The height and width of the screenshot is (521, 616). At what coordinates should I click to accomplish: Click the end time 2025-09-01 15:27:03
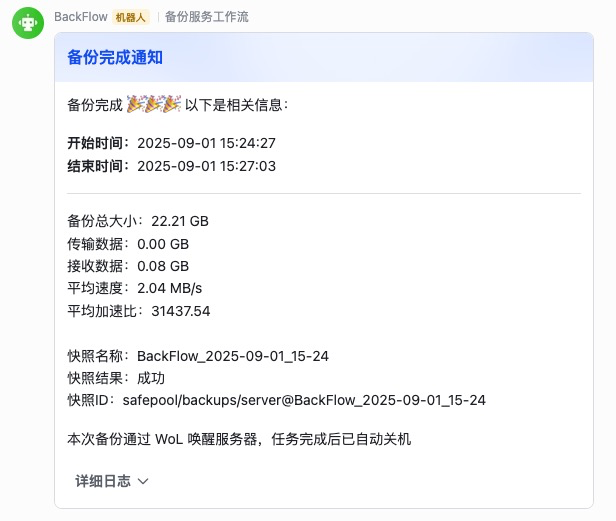[x=206, y=166]
